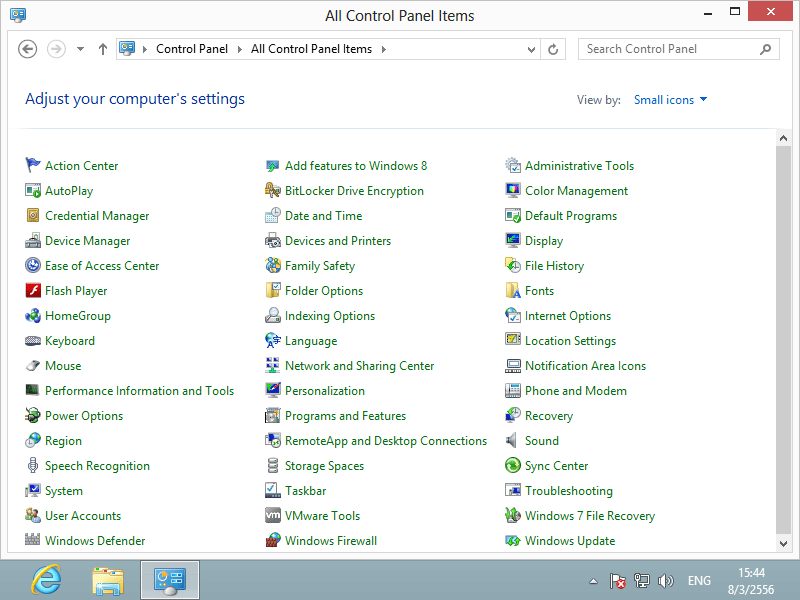Click the Network and Sharing Center icon

click(273, 365)
